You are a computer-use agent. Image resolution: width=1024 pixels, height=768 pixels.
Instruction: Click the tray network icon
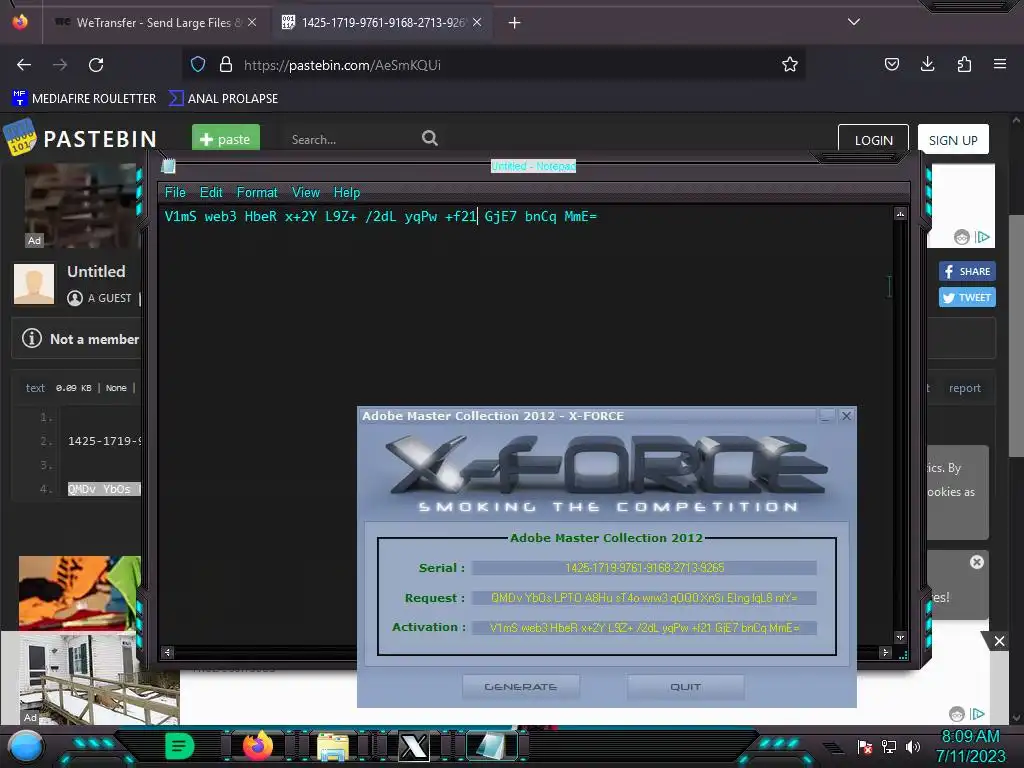coord(888,747)
